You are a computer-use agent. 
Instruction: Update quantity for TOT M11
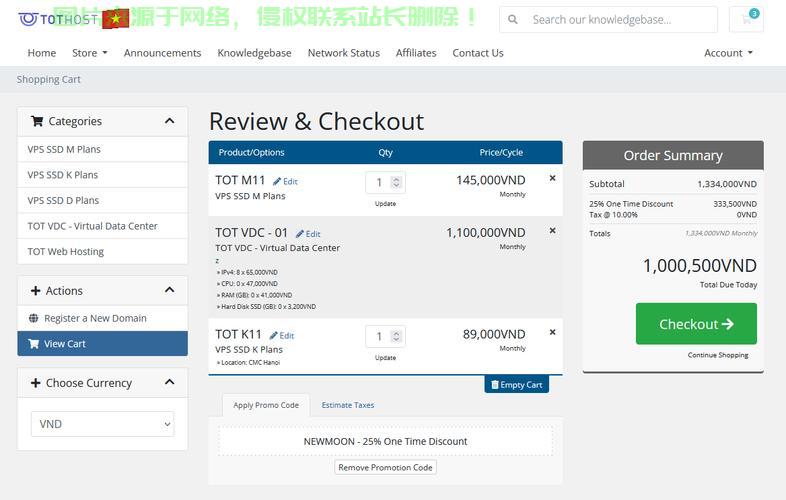point(385,204)
